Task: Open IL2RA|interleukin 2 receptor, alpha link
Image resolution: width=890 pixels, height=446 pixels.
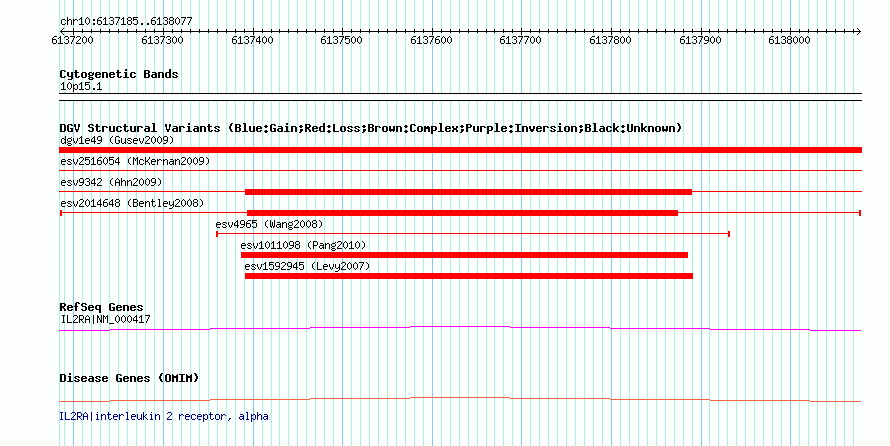Action: [x=163, y=416]
